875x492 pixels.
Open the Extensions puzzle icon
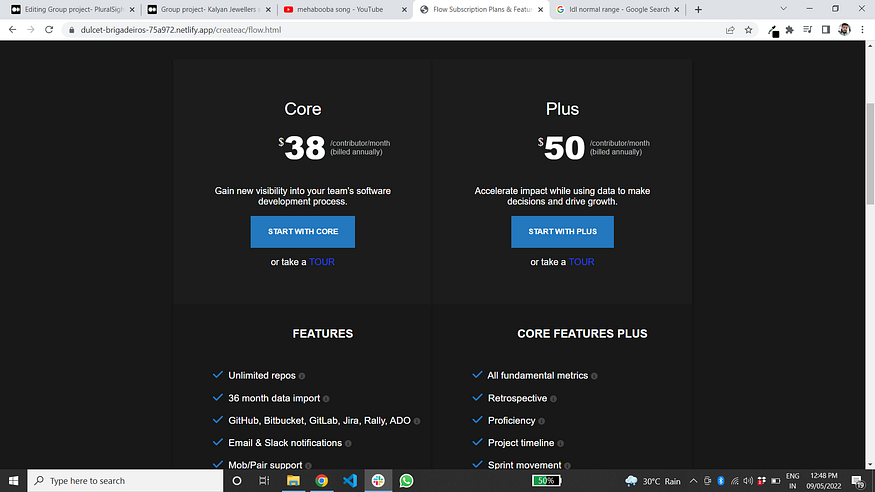point(790,30)
